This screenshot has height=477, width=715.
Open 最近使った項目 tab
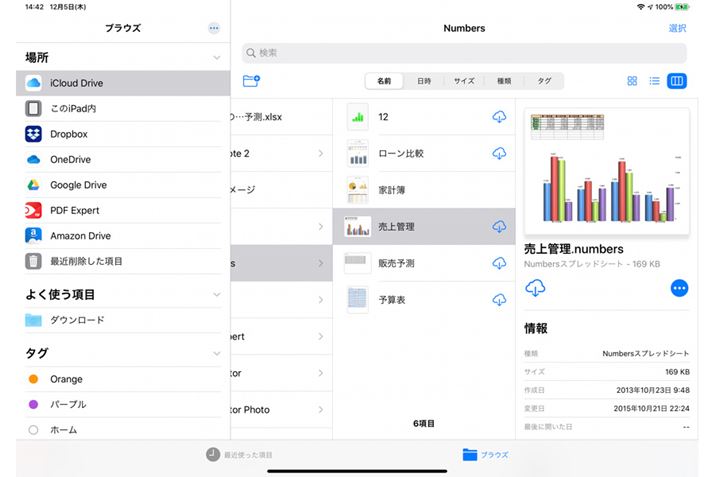[239, 454]
